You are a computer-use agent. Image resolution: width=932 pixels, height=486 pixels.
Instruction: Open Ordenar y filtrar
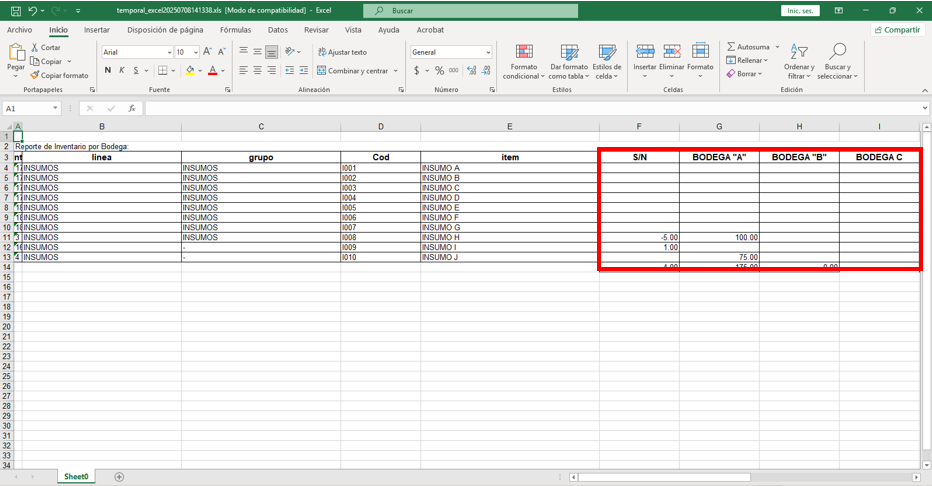pos(798,52)
